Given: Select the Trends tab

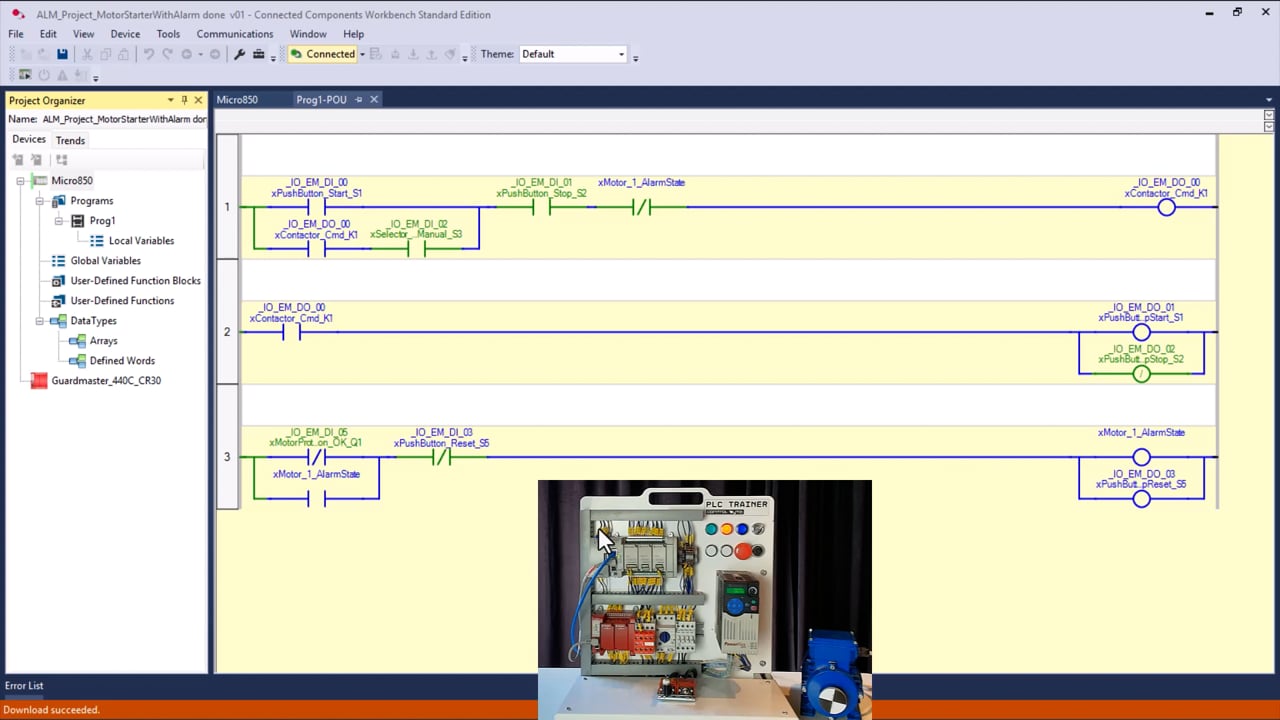Looking at the screenshot, I should click(70, 140).
